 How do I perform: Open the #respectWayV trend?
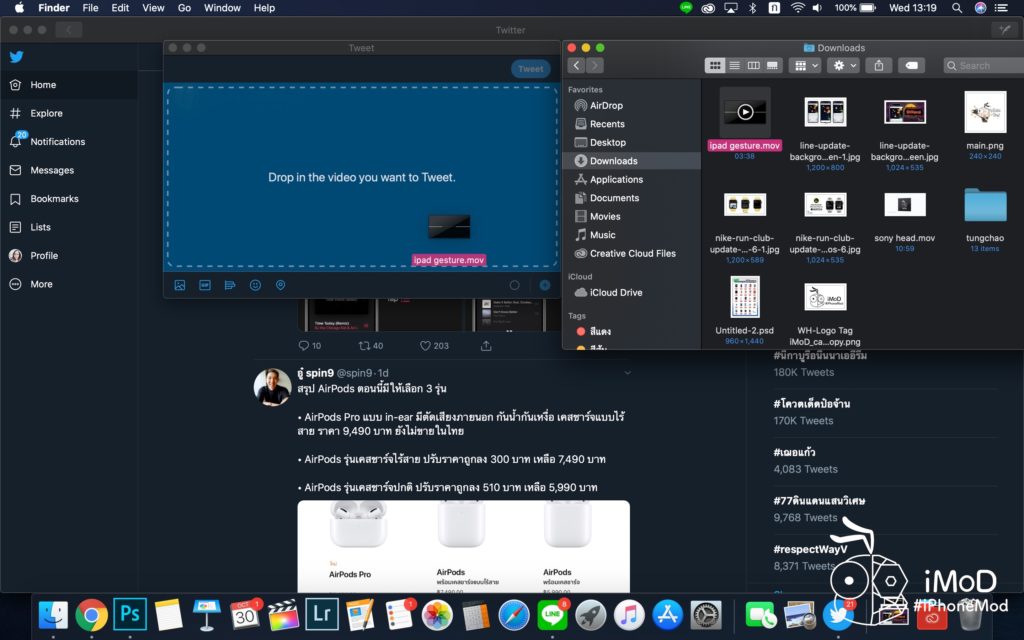(x=810, y=549)
